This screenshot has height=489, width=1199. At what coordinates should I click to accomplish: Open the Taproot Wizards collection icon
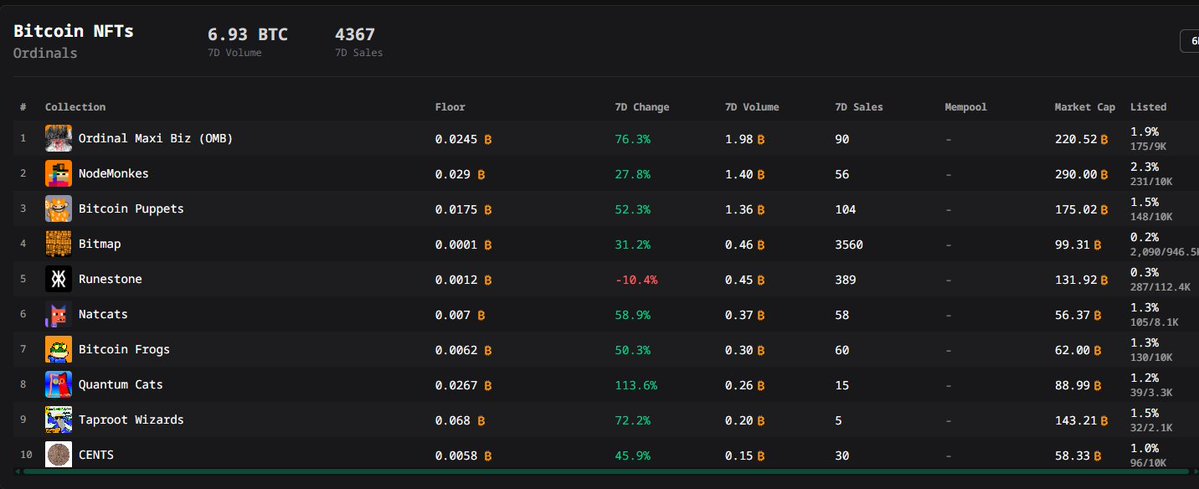[59, 420]
